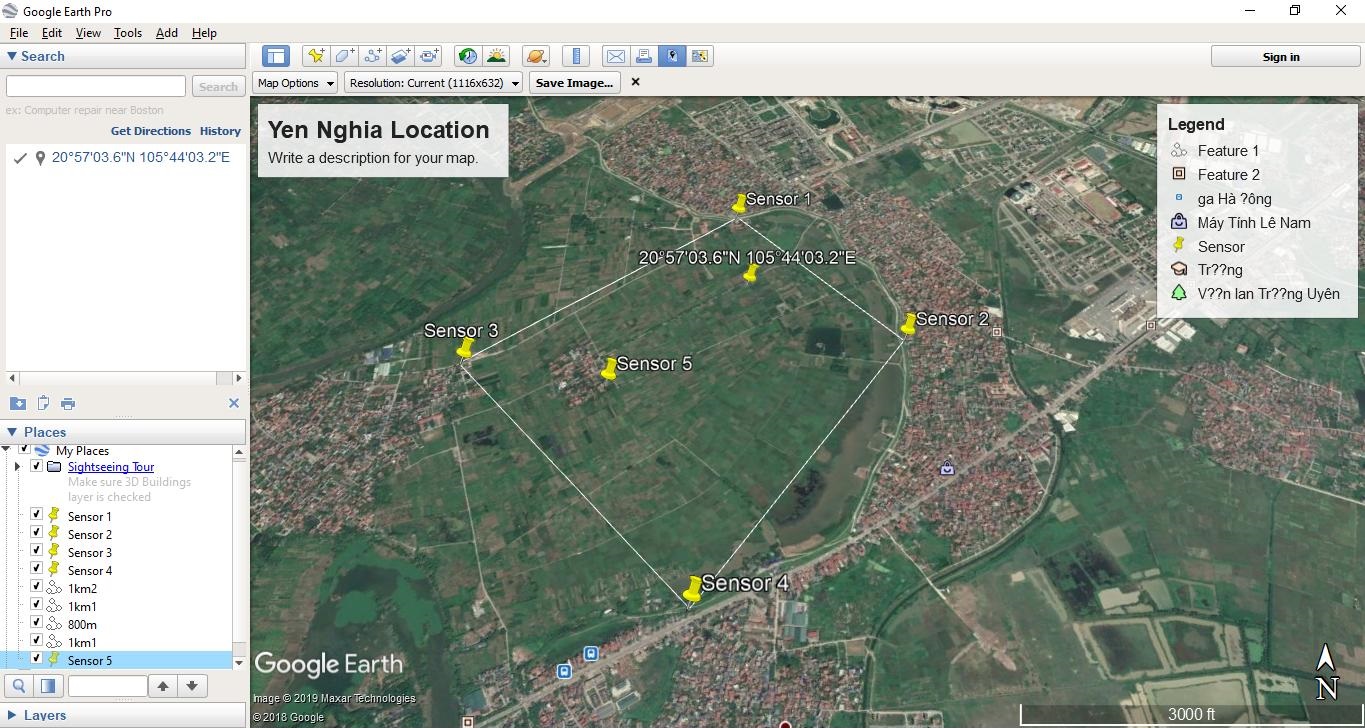Hide the sidebar with the toolbar button
This screenshot has width=1365, height=728.
coord(275,56)
